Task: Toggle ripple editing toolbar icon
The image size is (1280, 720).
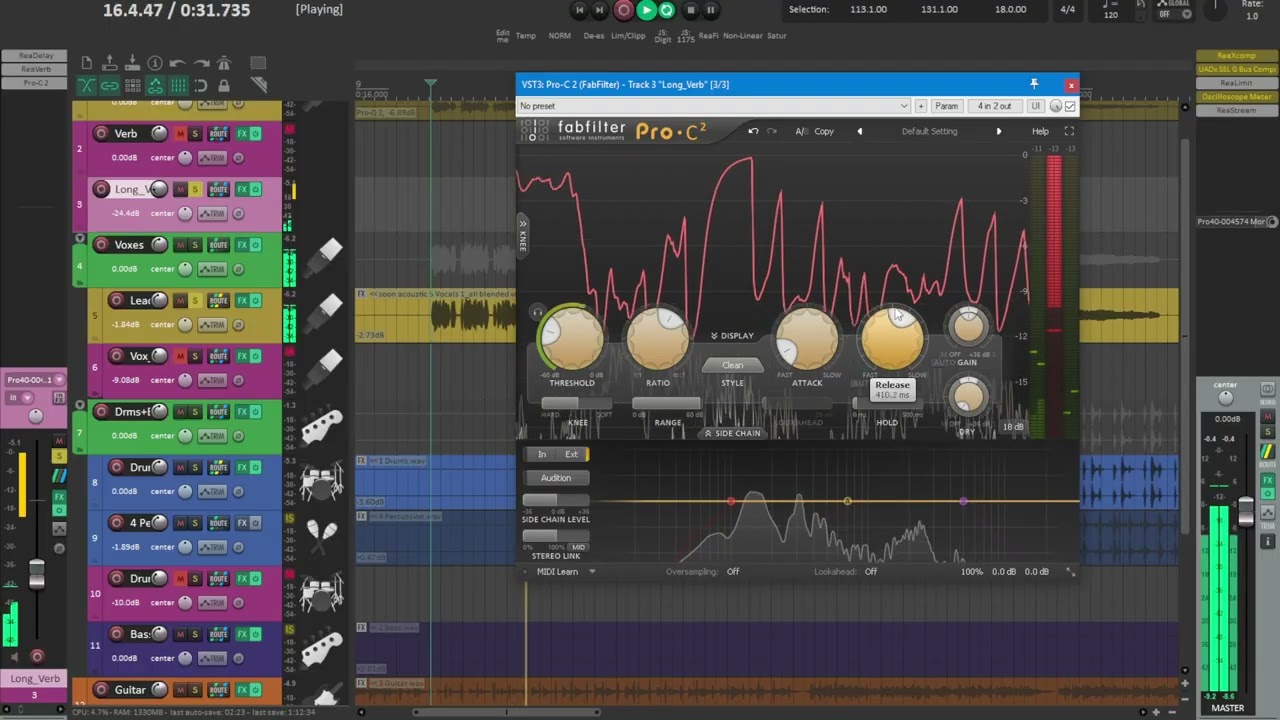Action: (x=132, y=86)
